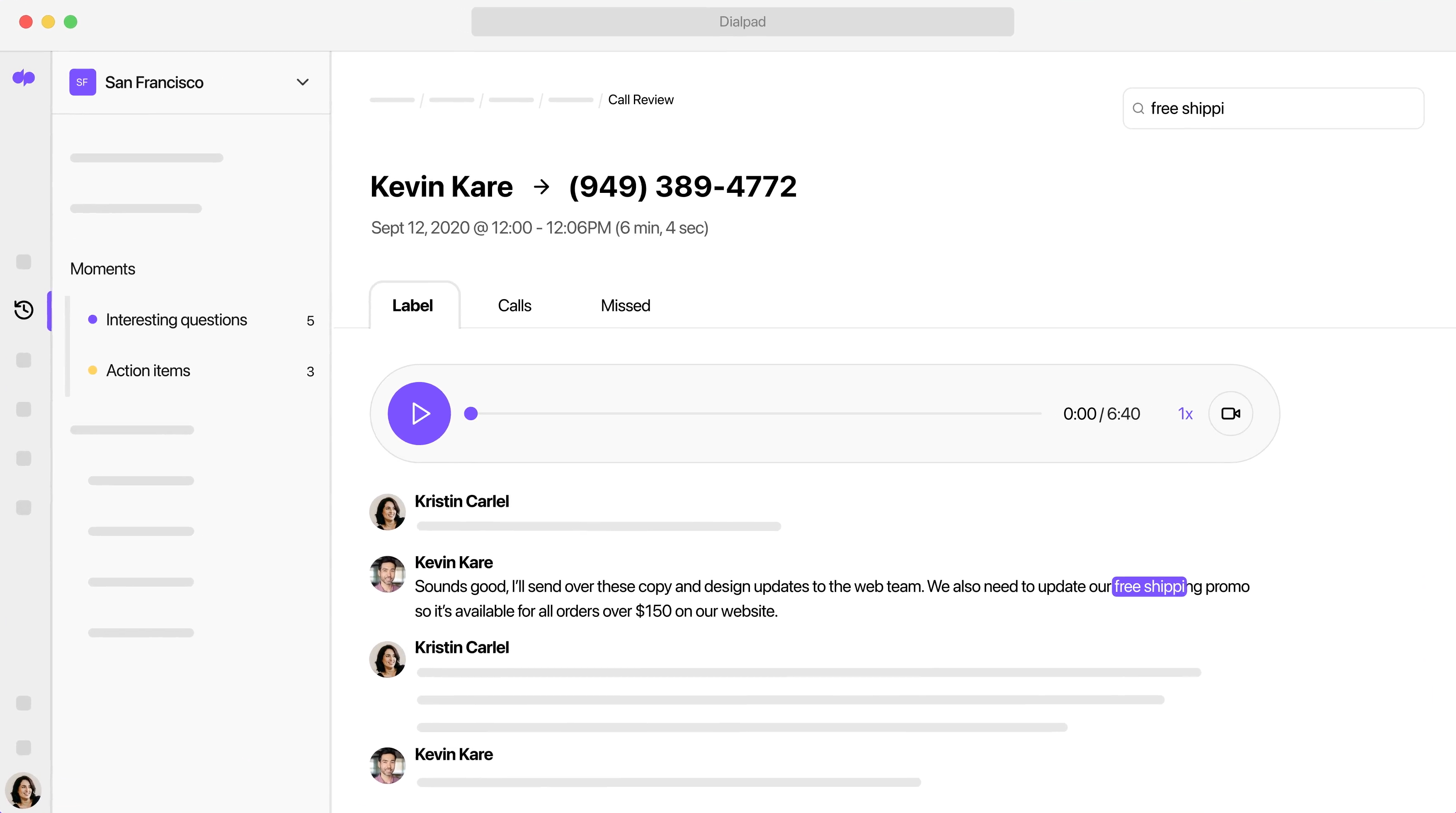This screenshot has height=813, width=1456.
Task: Click the San Francisco office icon
Action: (x=82, y=82)
